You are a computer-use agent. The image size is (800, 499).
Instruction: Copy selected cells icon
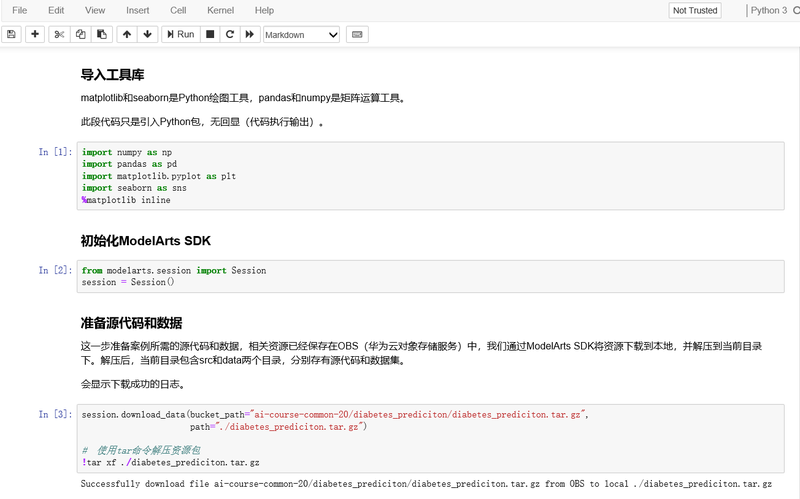[81, 34]
